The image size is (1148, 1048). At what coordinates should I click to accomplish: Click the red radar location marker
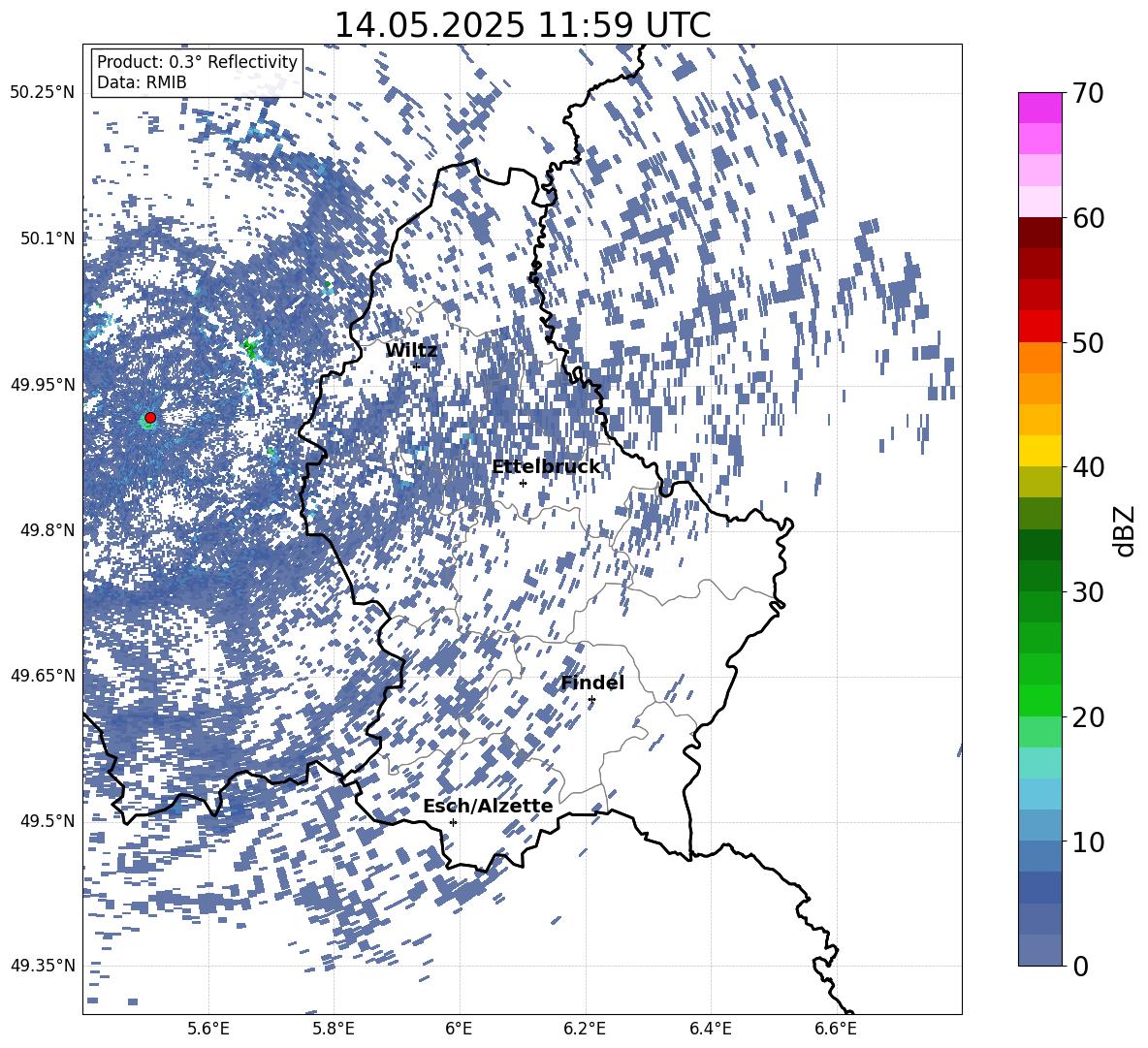click(x=150, y=418)
